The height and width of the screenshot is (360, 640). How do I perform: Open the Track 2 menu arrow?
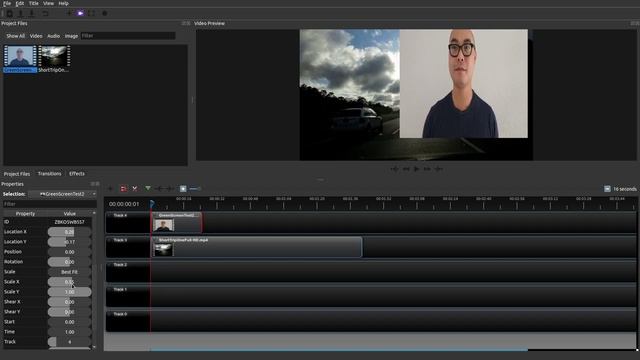point(109,265)
